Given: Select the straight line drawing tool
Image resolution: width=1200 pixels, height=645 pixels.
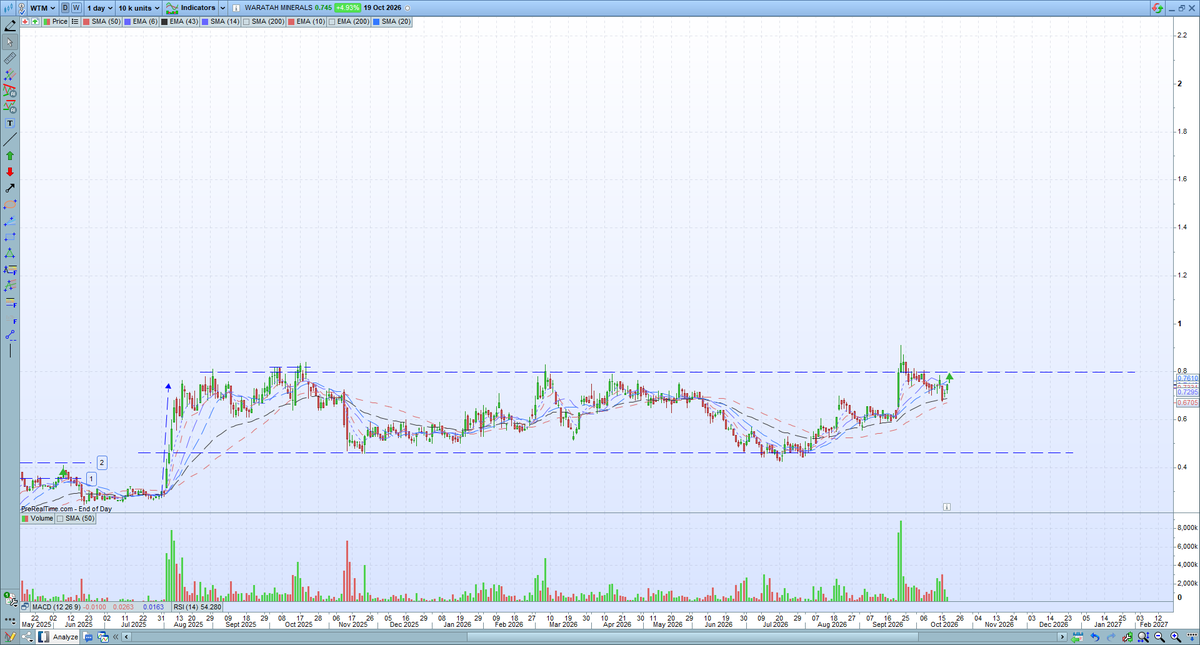Looking at the screenshot, I should tap(10, 139).
